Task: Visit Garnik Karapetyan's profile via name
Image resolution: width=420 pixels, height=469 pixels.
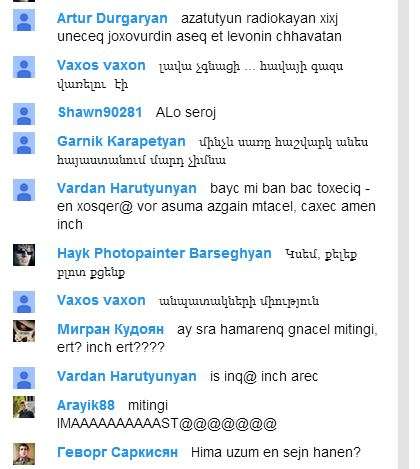Action: point(121,141)
